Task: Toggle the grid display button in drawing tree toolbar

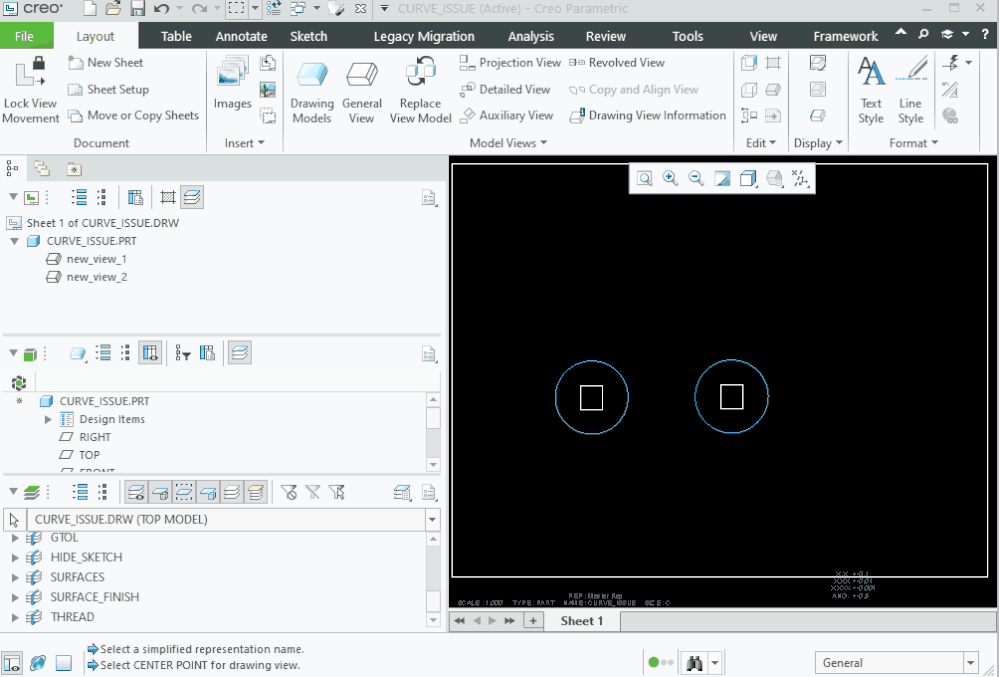Action: 168,197
